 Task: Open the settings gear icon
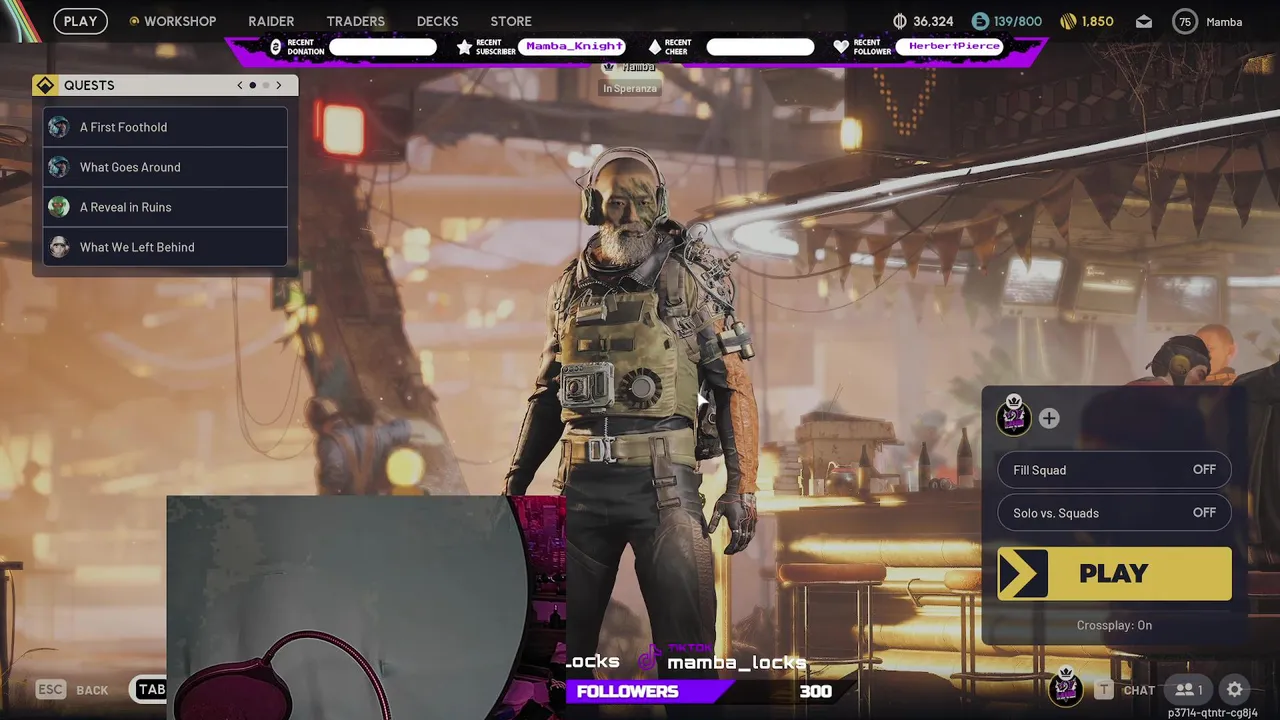pos(1235,689)
